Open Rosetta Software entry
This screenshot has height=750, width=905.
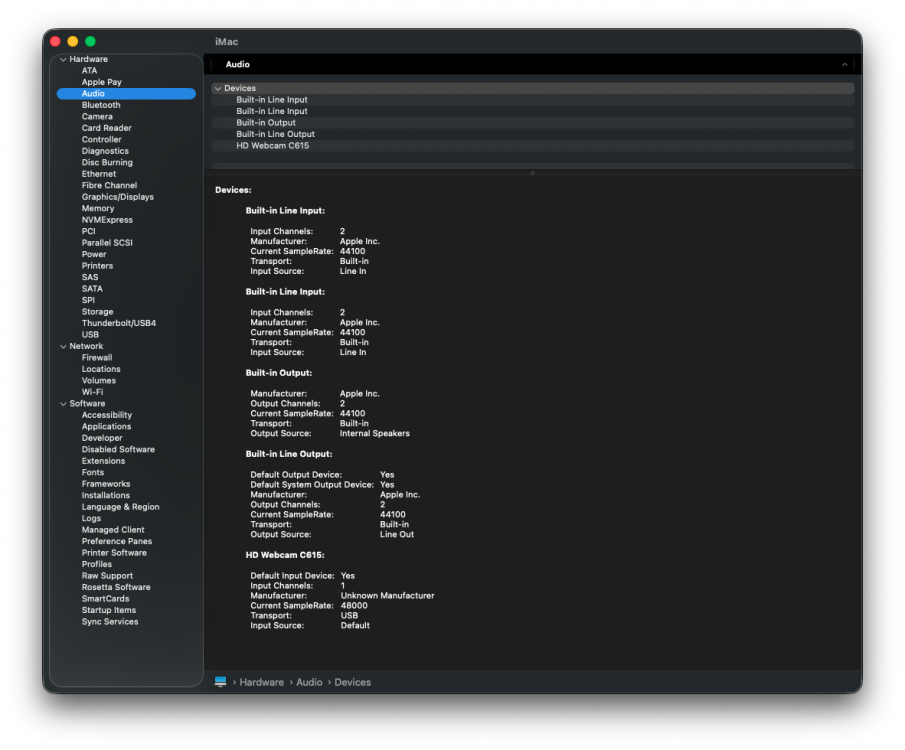116,588
